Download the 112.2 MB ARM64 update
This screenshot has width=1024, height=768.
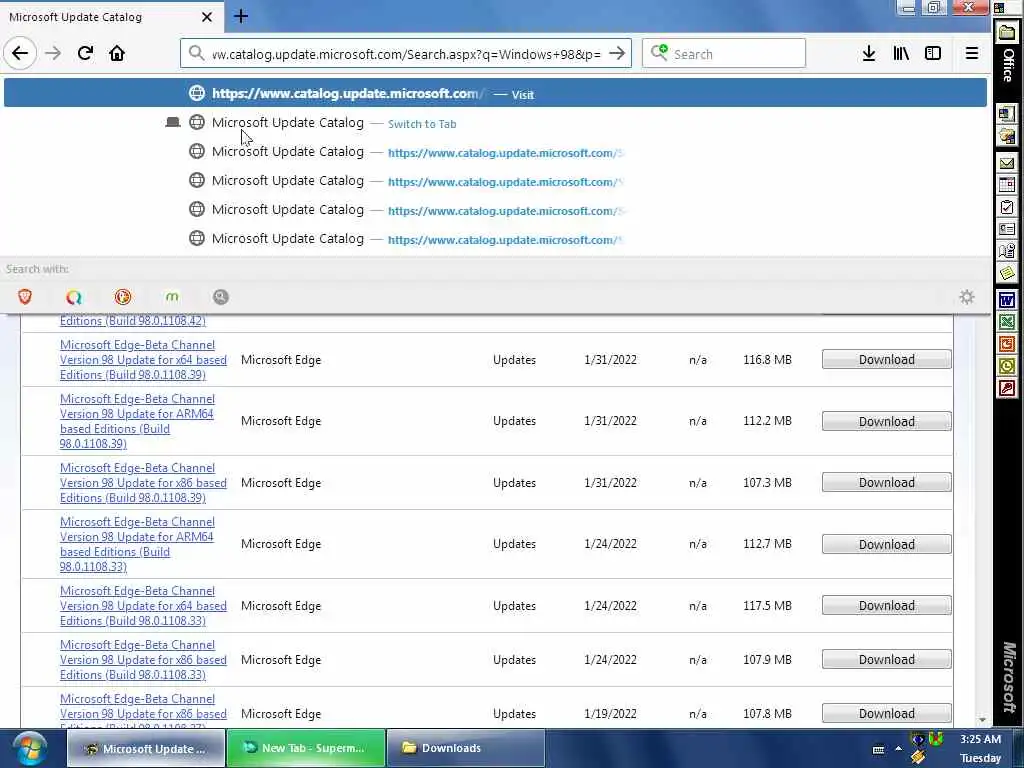click(x=886, y=421)
